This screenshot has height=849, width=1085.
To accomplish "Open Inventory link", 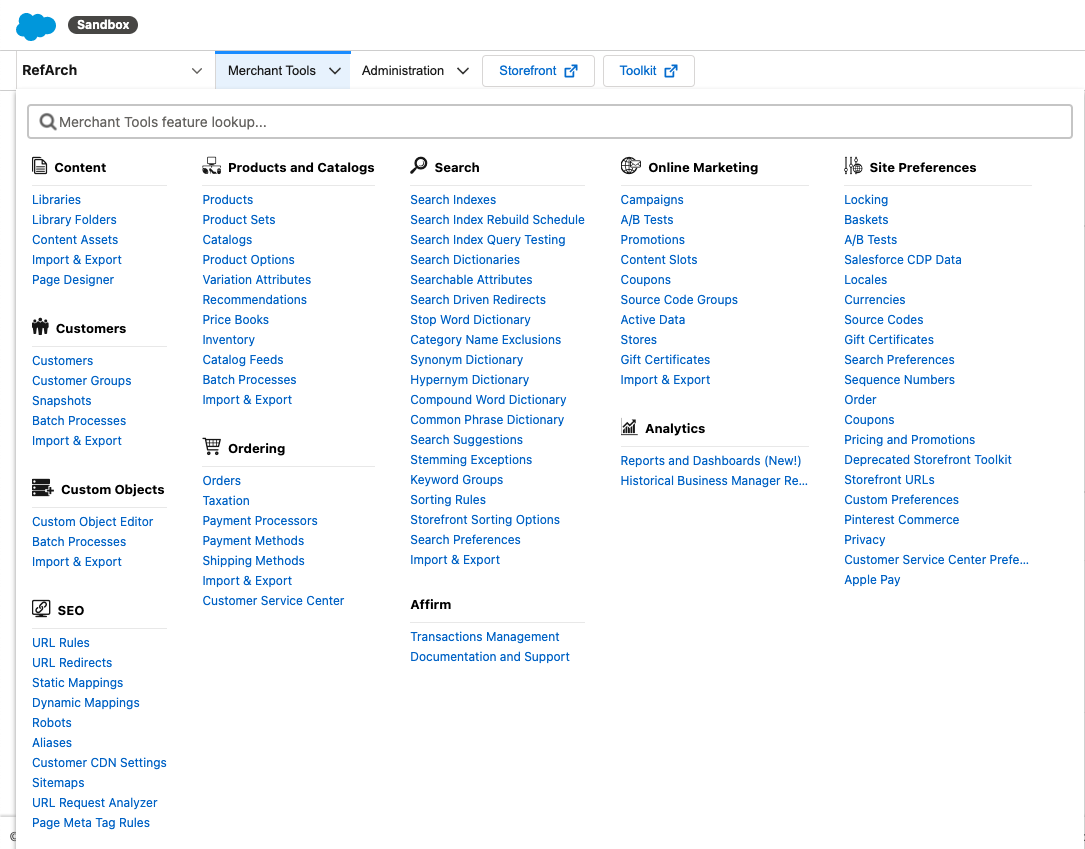I will 228,340.
